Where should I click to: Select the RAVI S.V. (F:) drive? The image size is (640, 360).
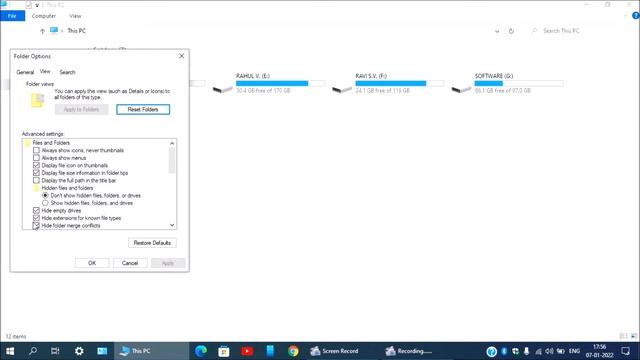click(388, 83)
